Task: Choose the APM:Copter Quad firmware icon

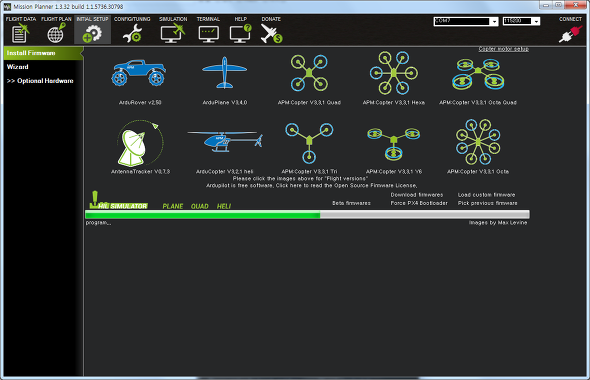Action: point(309,73)
